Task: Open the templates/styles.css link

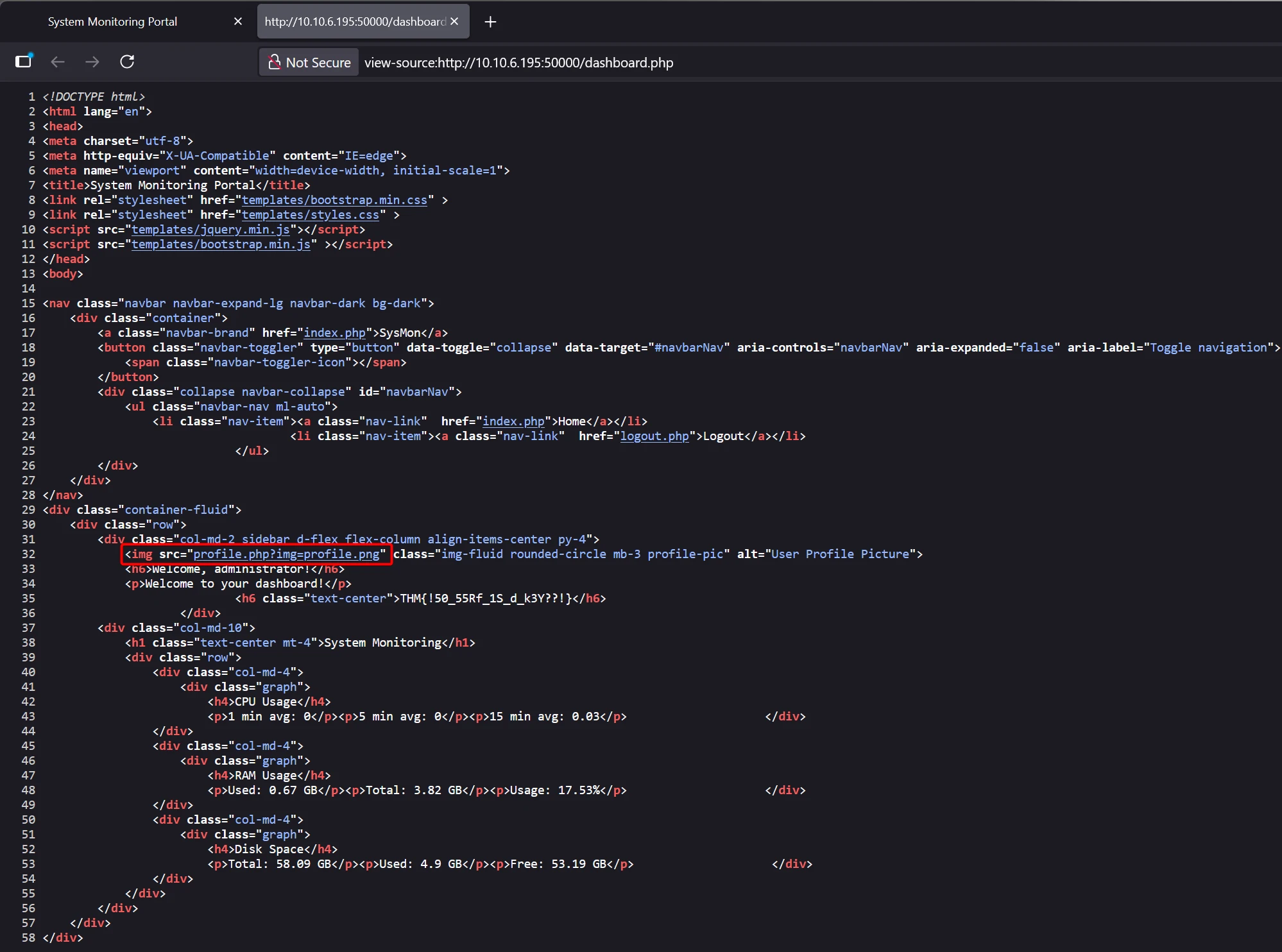Action: pyautogui.click(x=311, y=215)
